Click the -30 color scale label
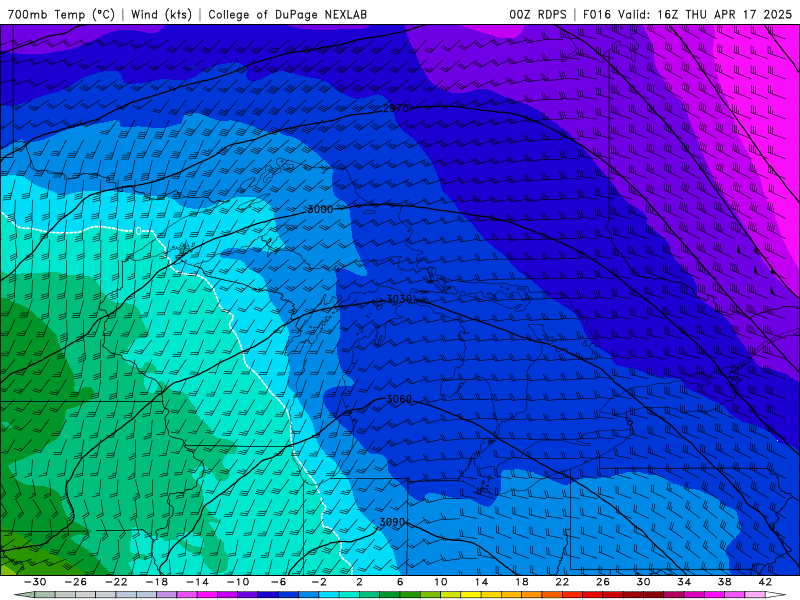 tap(35, 582)
